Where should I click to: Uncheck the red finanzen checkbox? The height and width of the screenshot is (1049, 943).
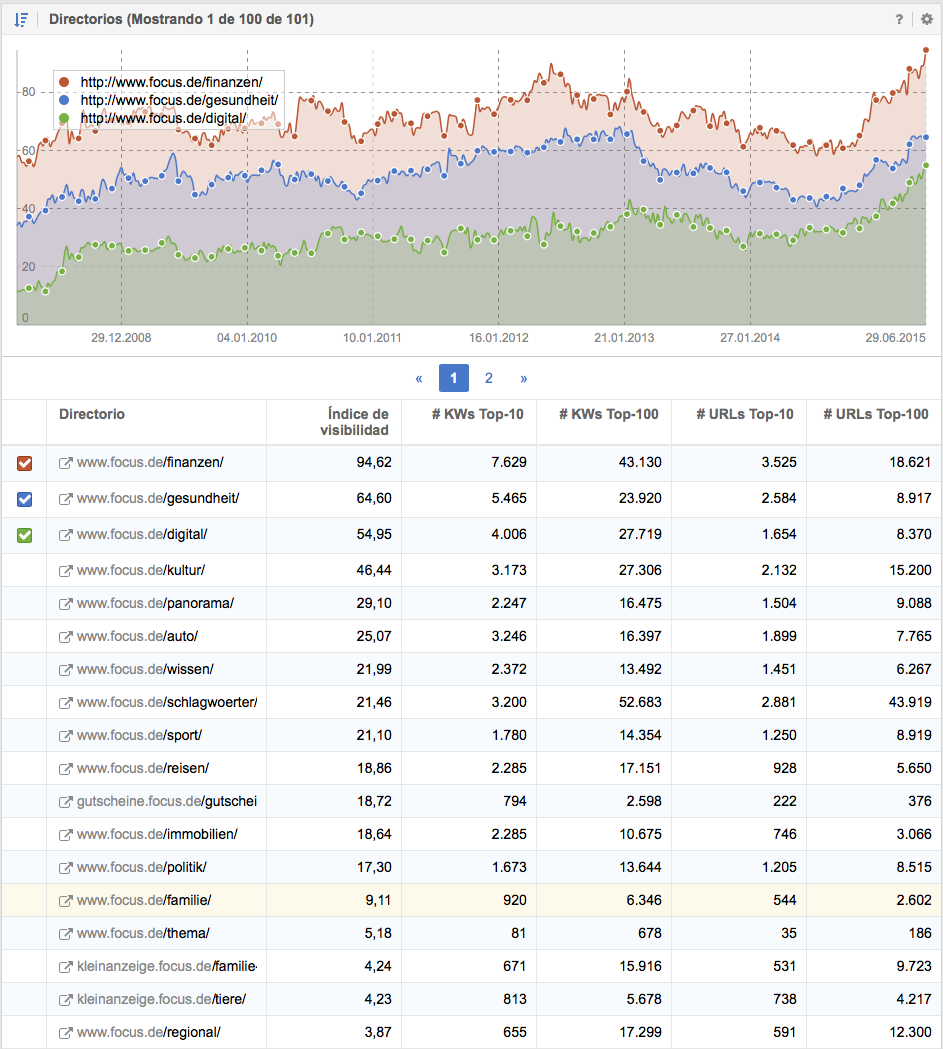coord(25,463)
